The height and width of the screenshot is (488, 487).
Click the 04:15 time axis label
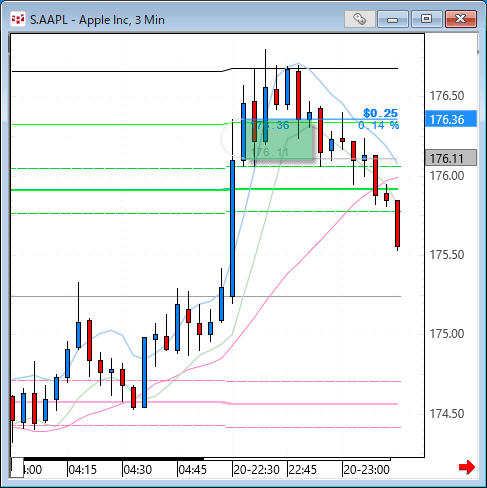[82, 470]
